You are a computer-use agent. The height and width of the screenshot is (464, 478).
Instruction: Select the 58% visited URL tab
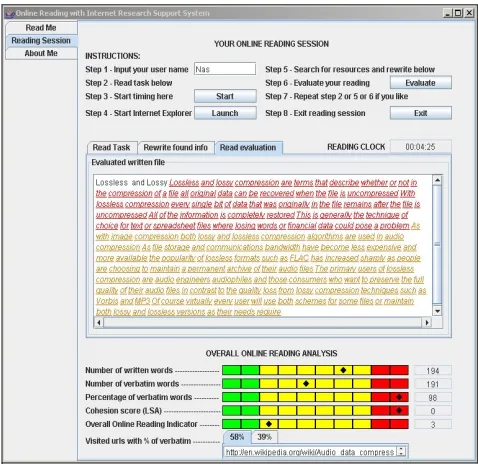237,437
